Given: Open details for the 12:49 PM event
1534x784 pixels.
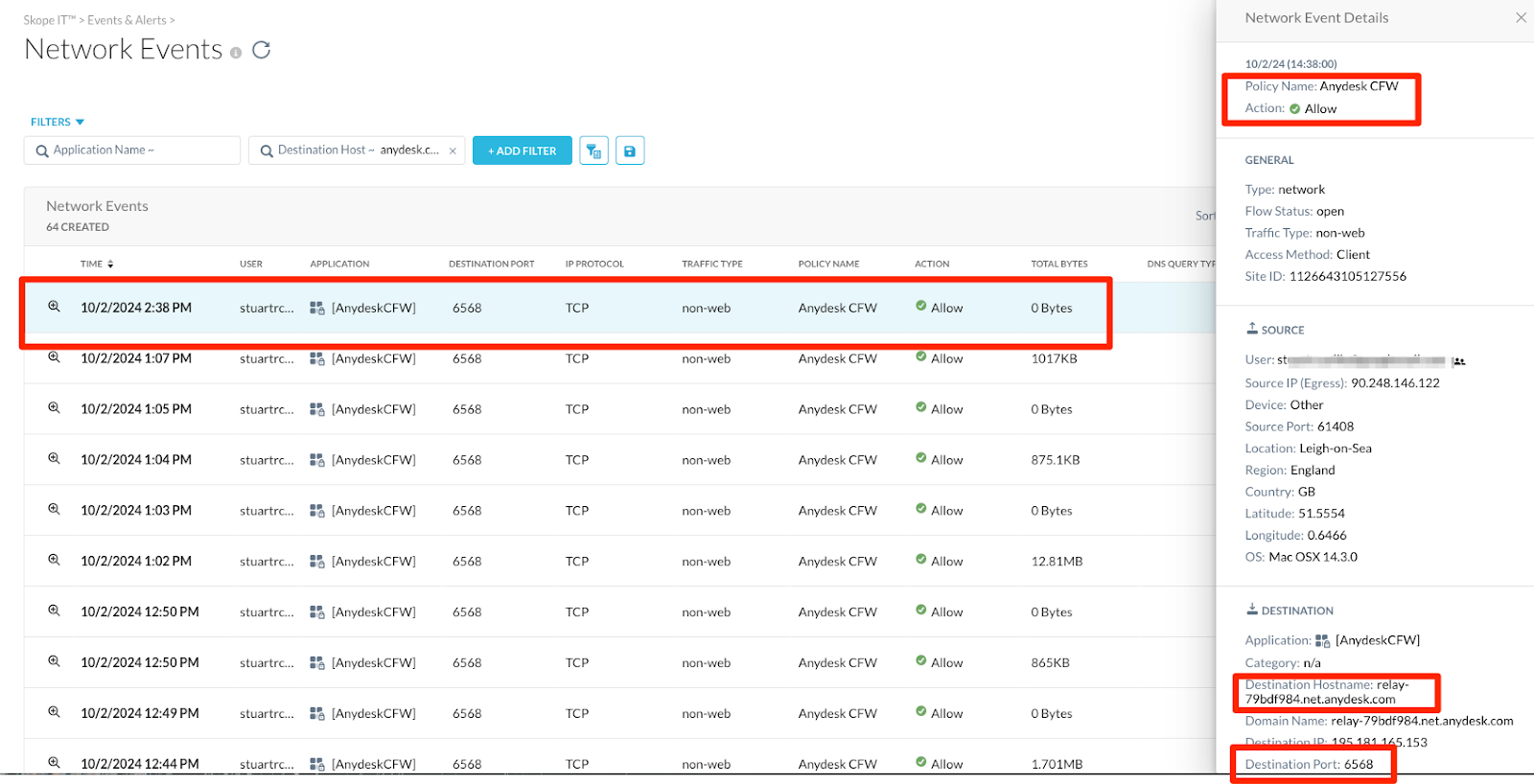Looking at the screenshot, I should pos(55,712).
